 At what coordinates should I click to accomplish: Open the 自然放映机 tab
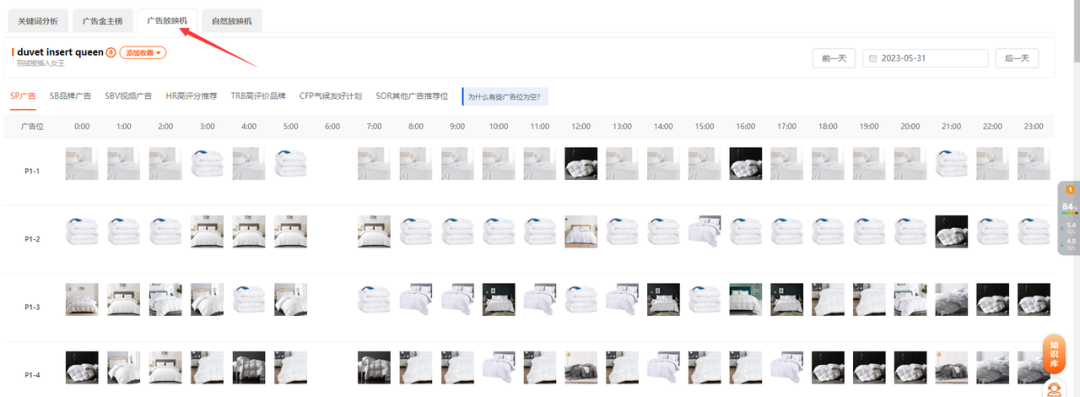[x=232, y=21]
